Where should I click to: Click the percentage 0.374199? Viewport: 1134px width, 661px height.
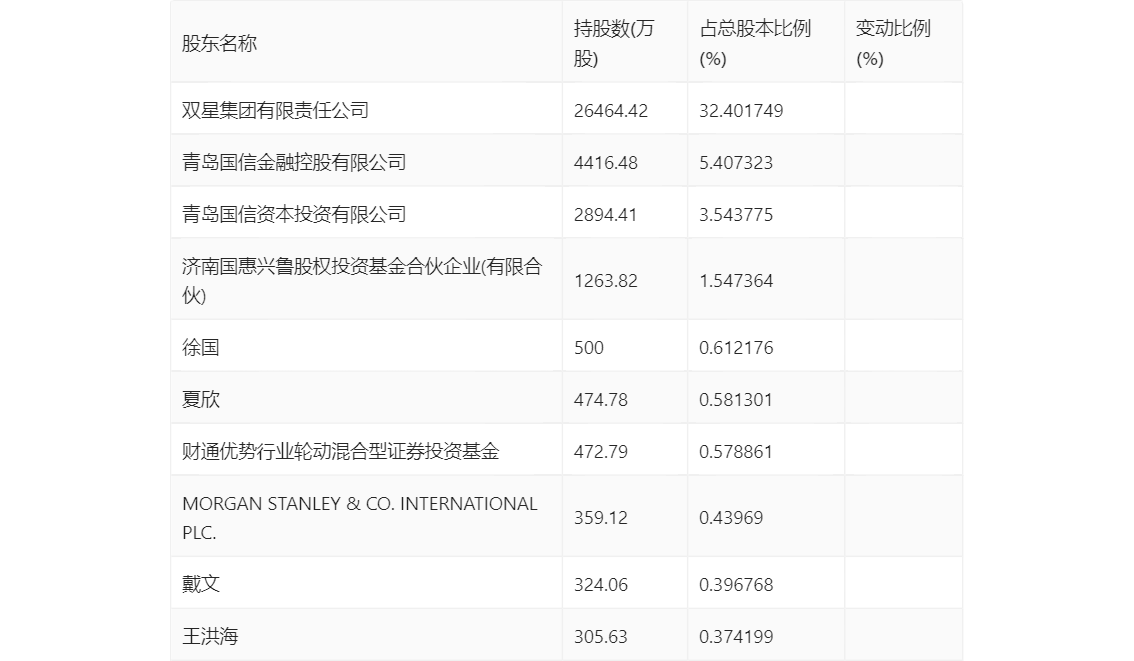click(736, 636)
